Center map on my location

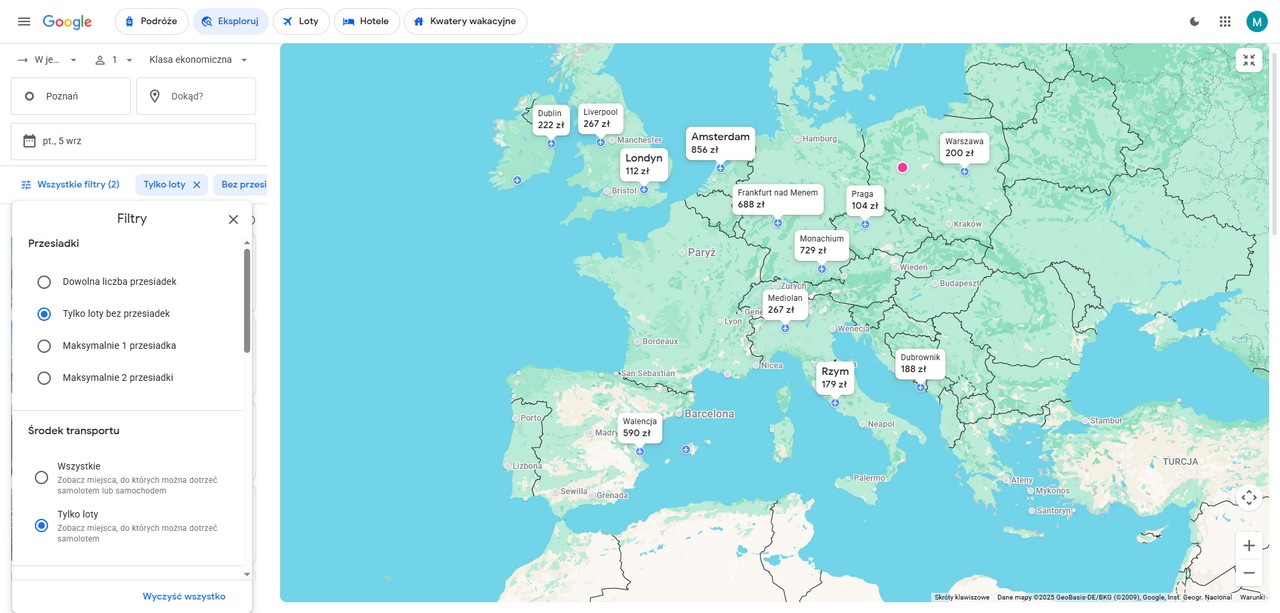pos(1249,497)
